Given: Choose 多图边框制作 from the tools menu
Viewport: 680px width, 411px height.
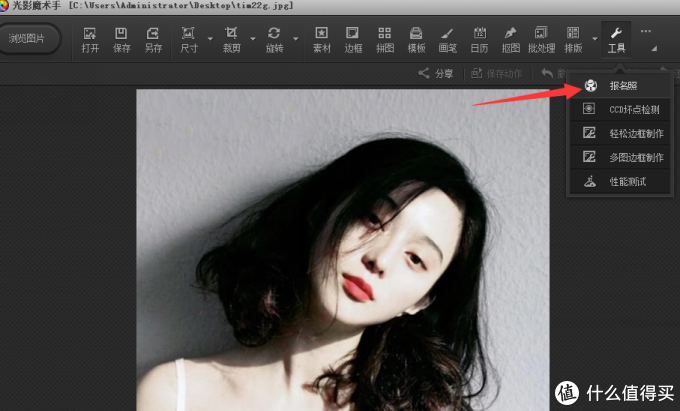Looking at the screenshot, I should [x=620, y=157].
